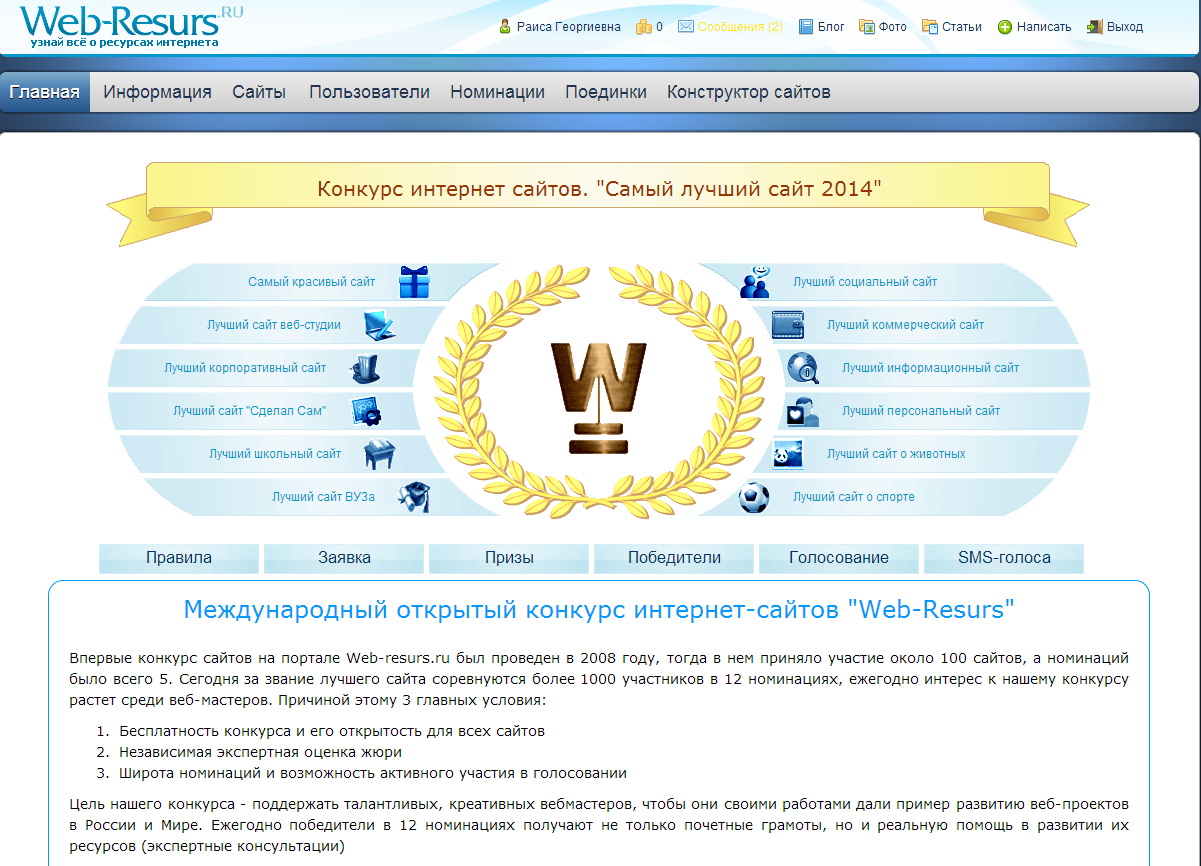Log out via the Выход link
Image resolution: width=1201 pixels, height=866 pixels.
click(x=1125, y=27)
